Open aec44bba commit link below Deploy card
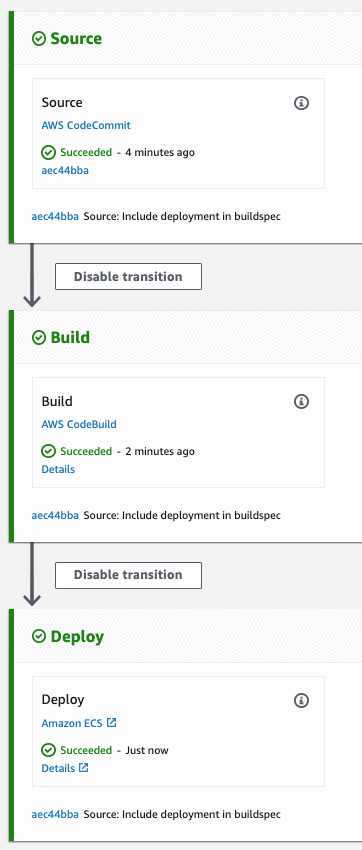This screenshot has height=850, width=362. 55,814
